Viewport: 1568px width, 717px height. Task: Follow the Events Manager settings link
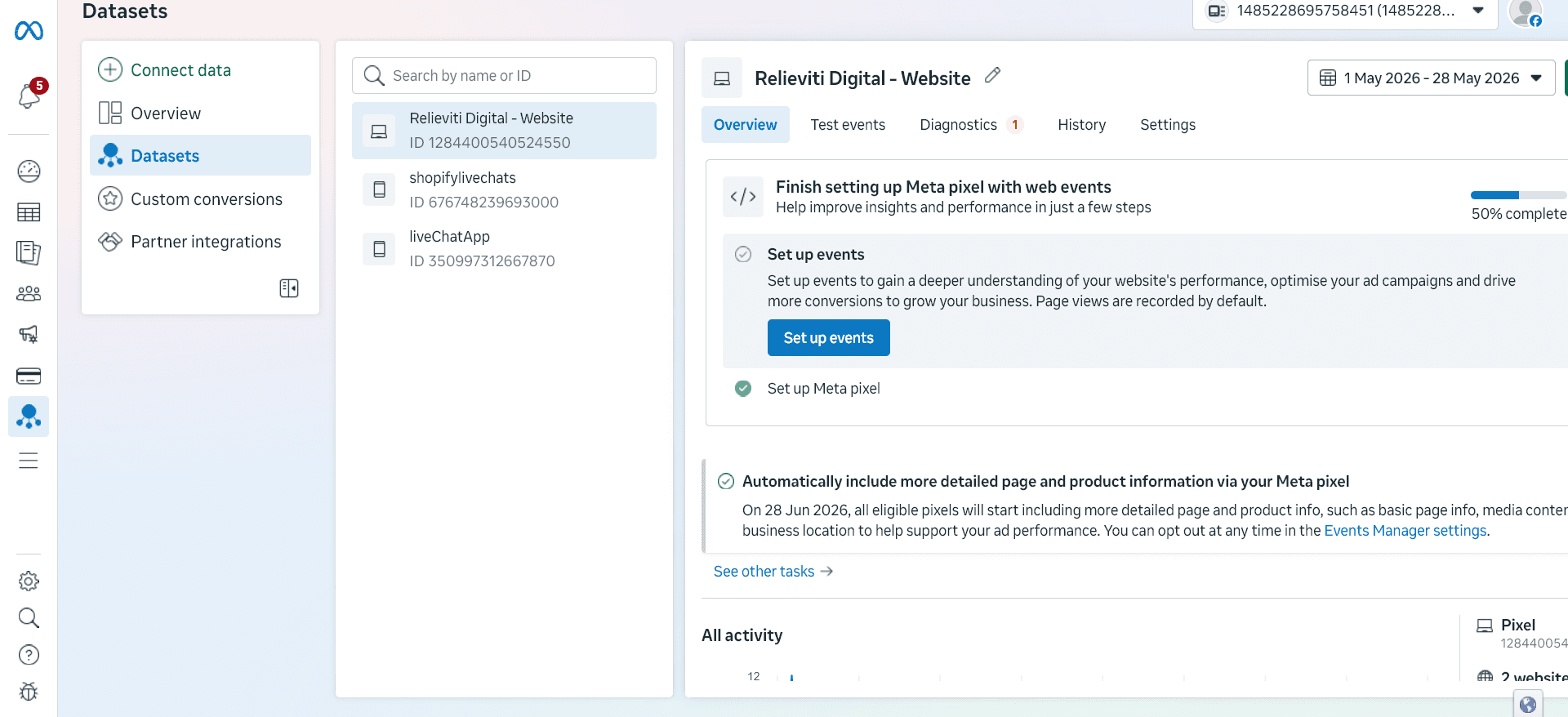click(1405, 531)
